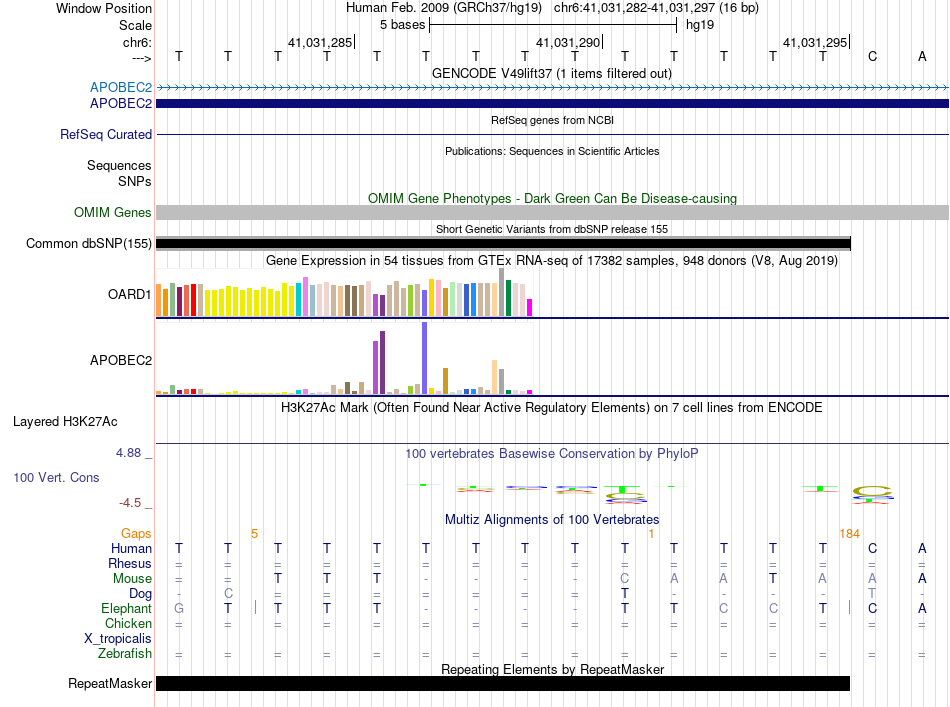Click the C base in the Dog row

(x=228, y=594)
